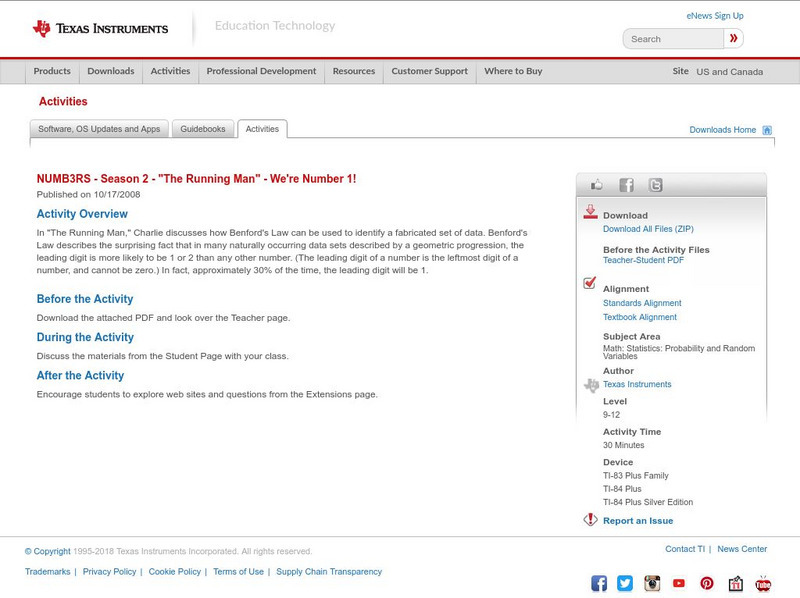Open the Cookie Policy link

[174, 572]
